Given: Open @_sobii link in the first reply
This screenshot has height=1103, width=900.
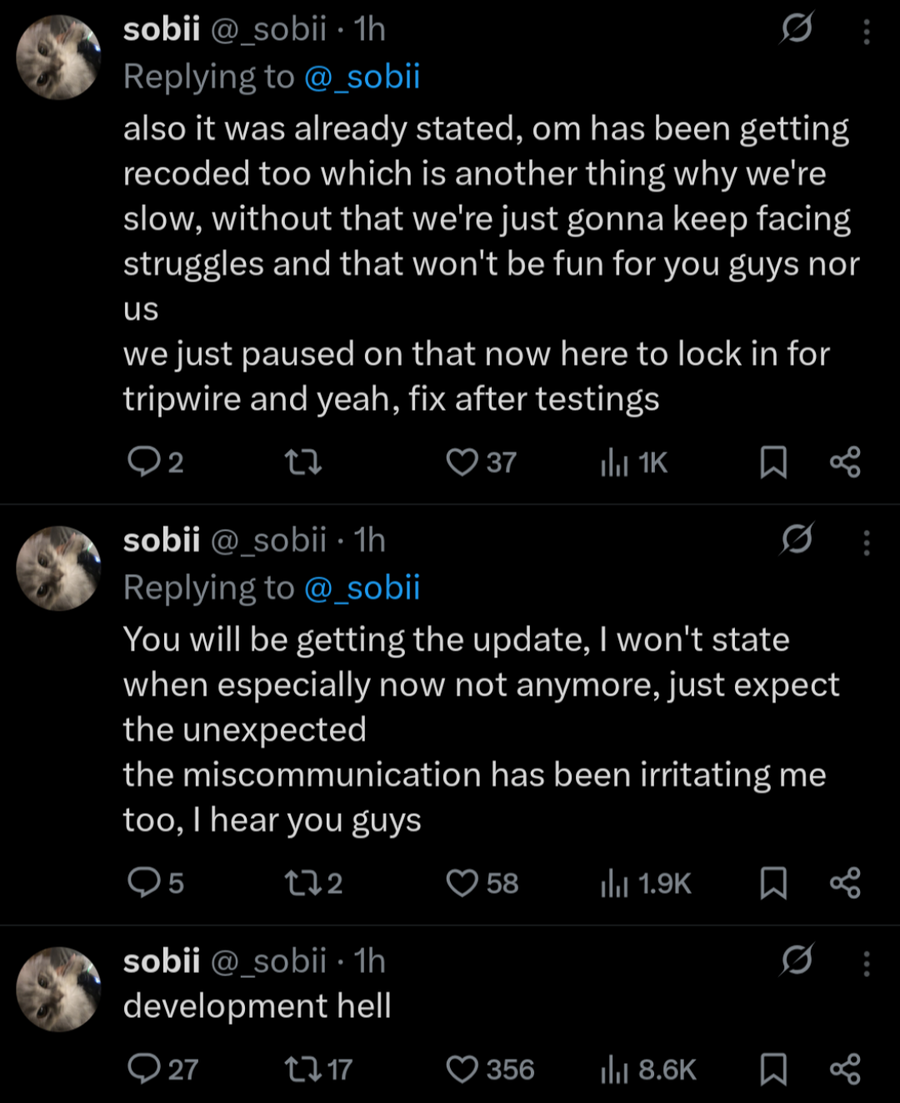Looking at the screenshot, I should tap(361, 78).
